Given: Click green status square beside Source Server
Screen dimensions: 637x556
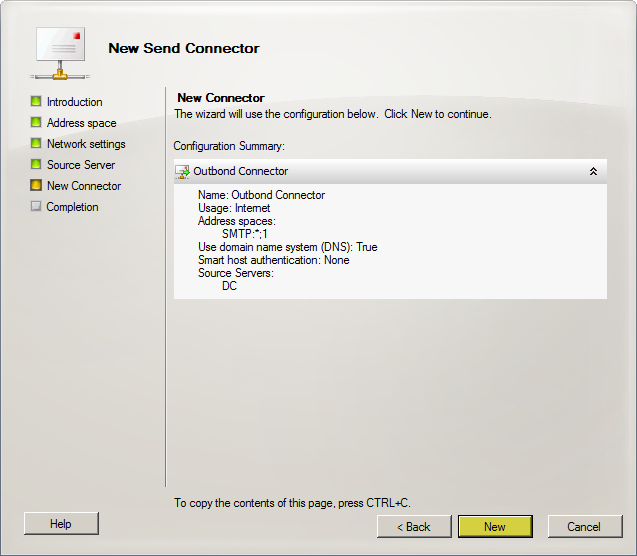Looking at the screenshot, I should 36,164.
